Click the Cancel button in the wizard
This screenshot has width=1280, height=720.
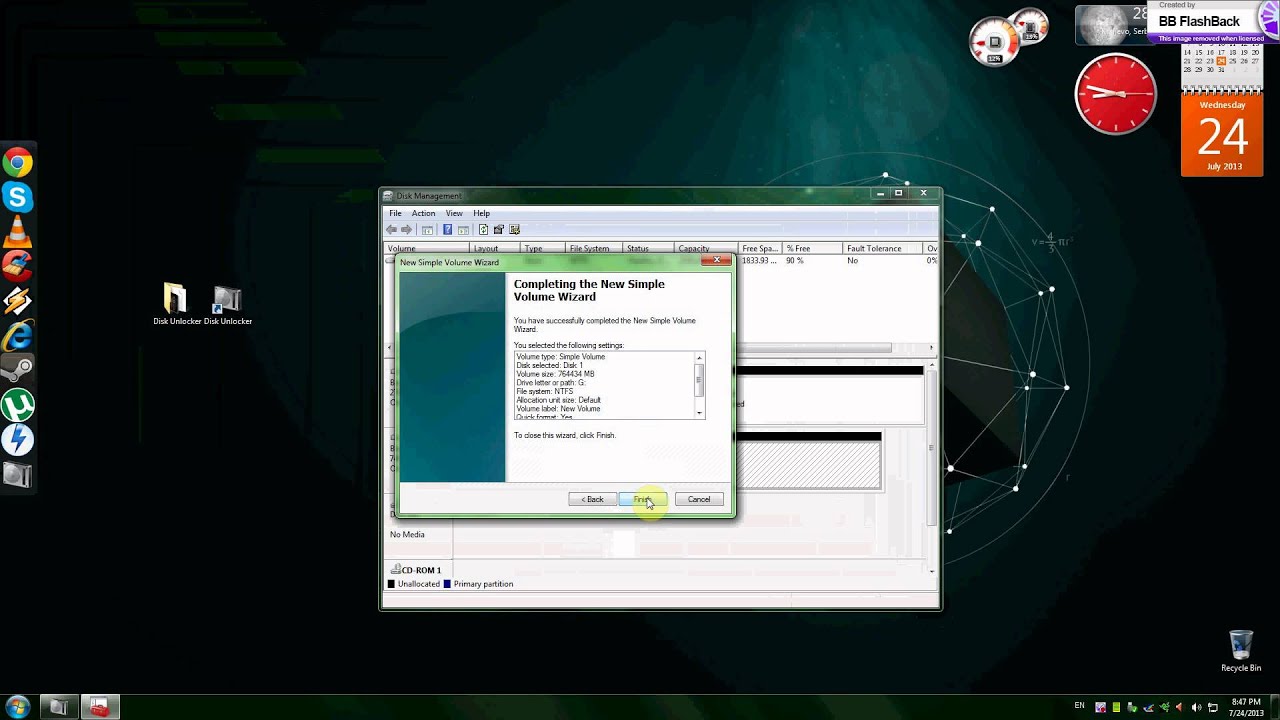pos(699,499)
